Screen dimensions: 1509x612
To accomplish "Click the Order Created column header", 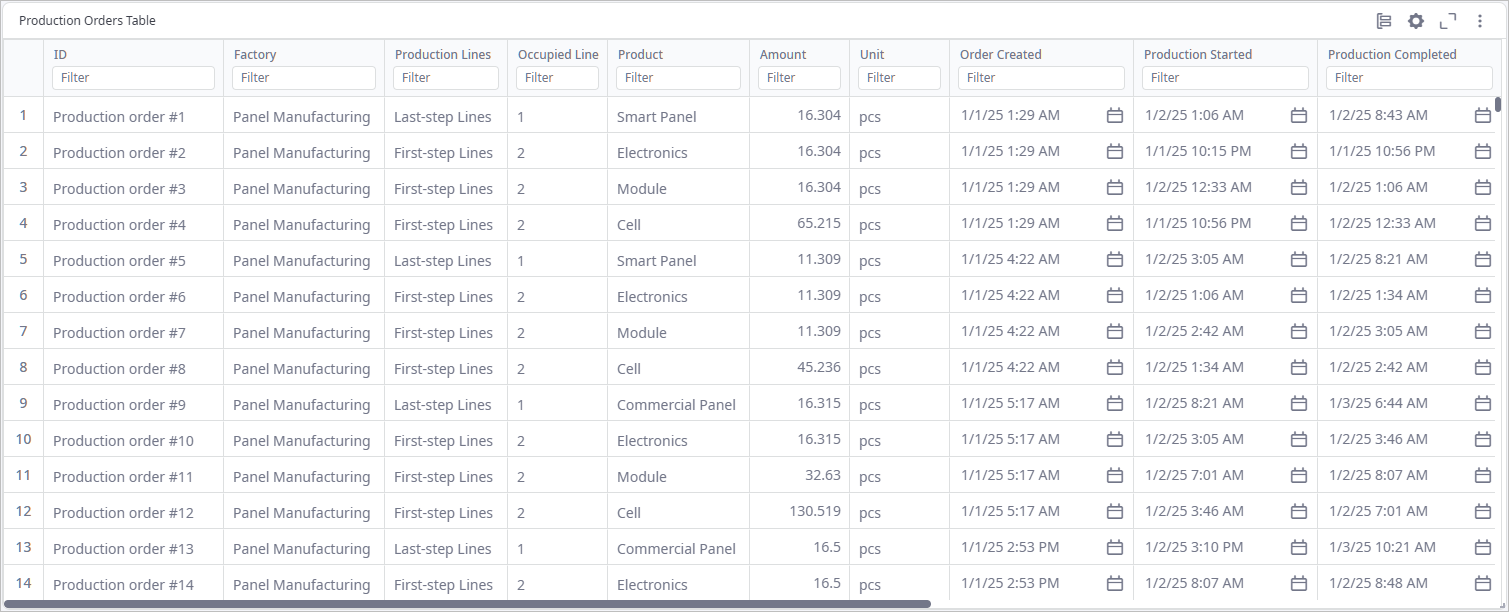I will pos(1000,55).
